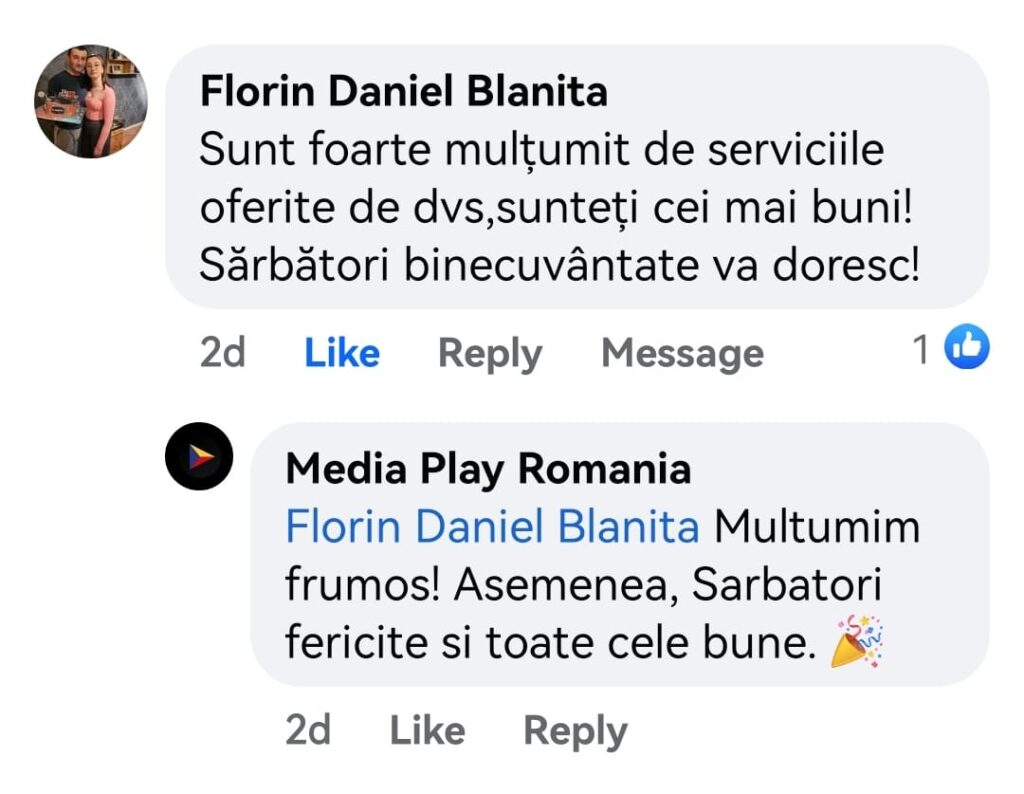Click the "Sunt foarte mulțumit de serviciile" text line
This screenshot has height=794, width=1024.
pos(542,151)
